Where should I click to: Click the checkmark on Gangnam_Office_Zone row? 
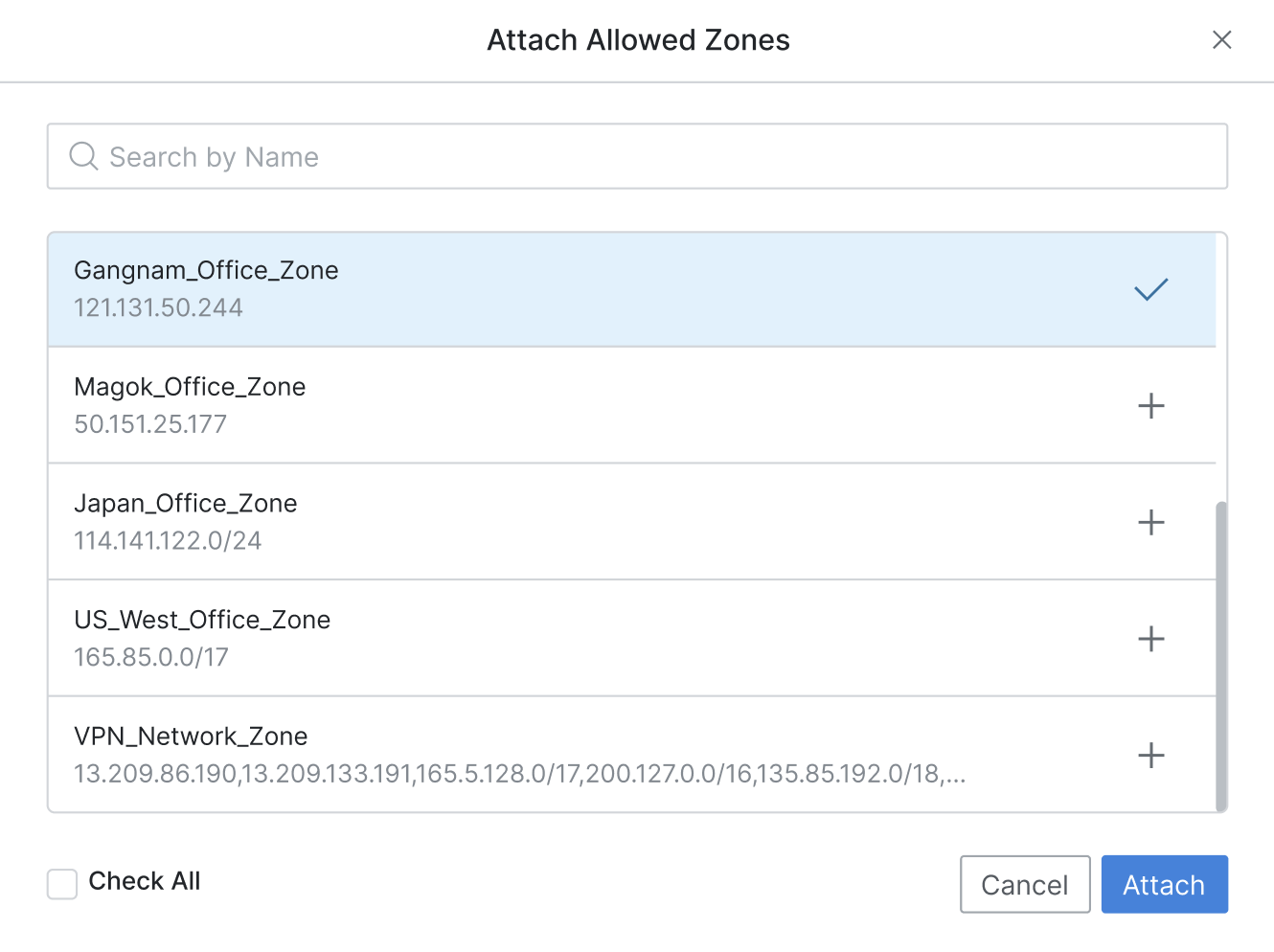(1150, 289)
